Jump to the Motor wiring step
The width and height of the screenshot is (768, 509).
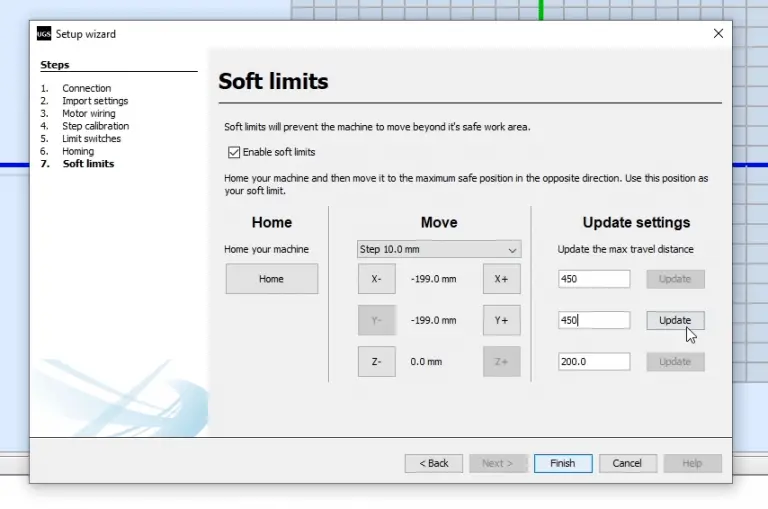(x=88, y=114)
